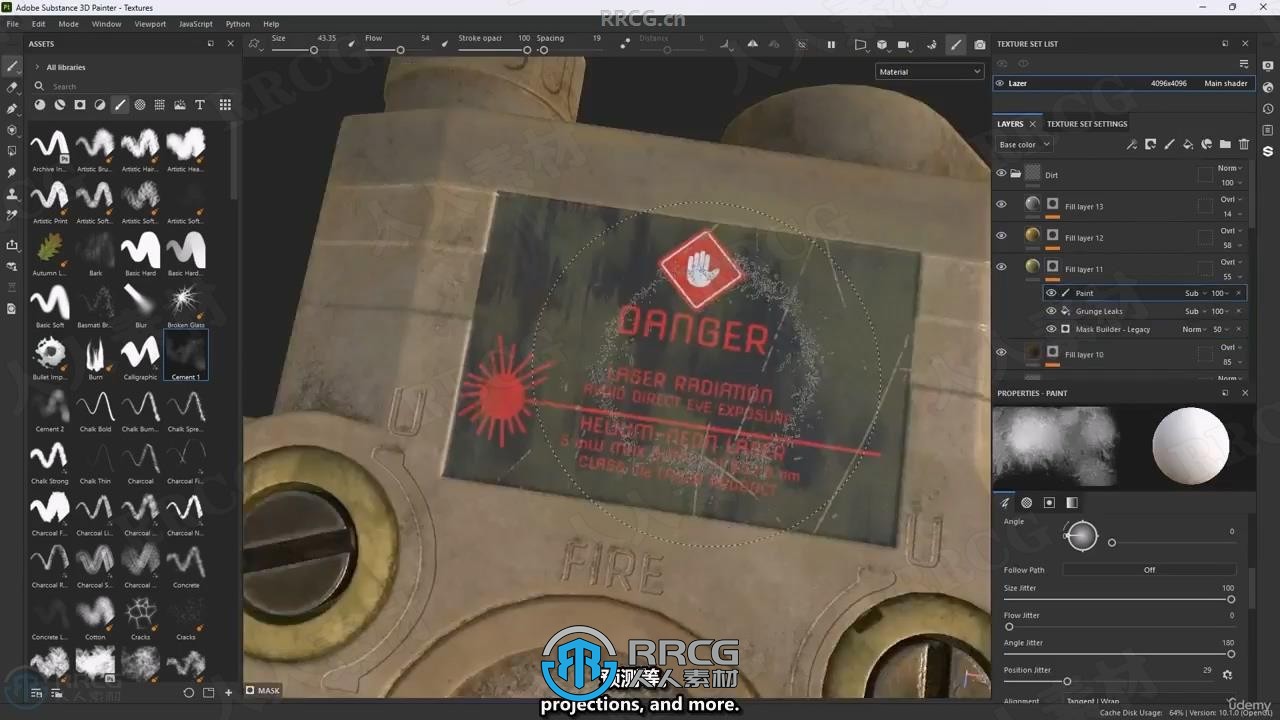Hide the Paint effect

(1051, 293)
